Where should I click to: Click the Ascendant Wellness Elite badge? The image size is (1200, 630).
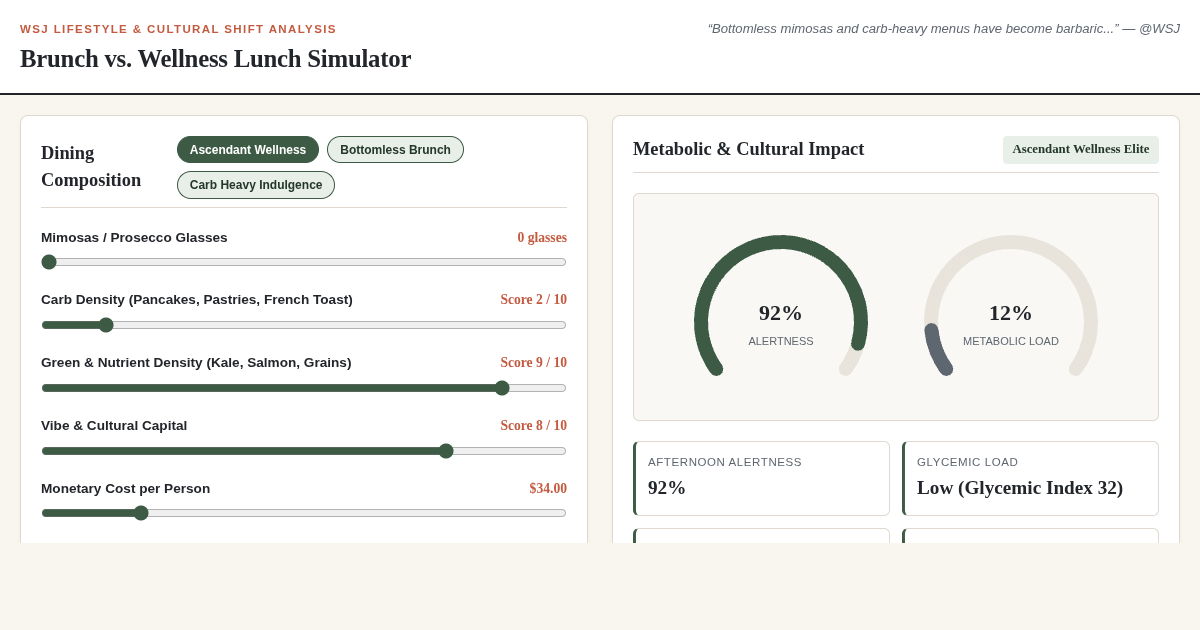[1081, 150]
